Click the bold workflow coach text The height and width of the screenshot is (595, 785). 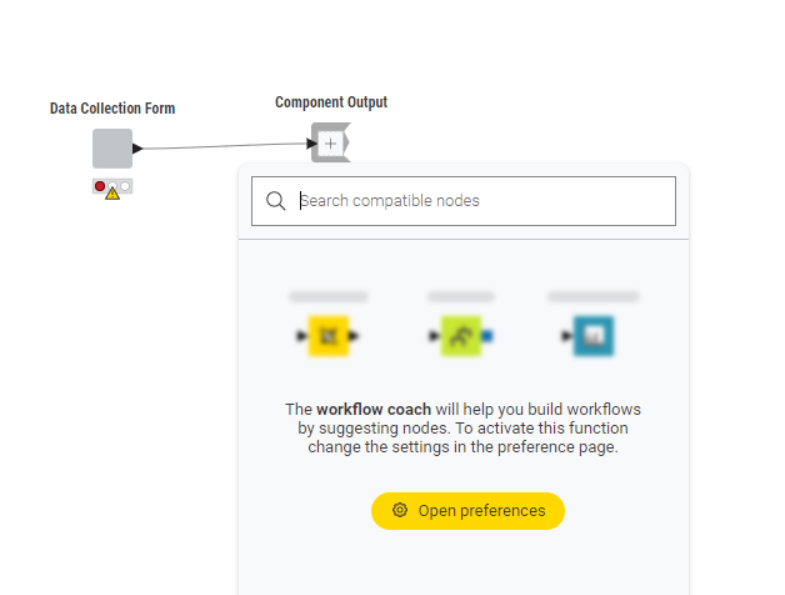[373, 409]
